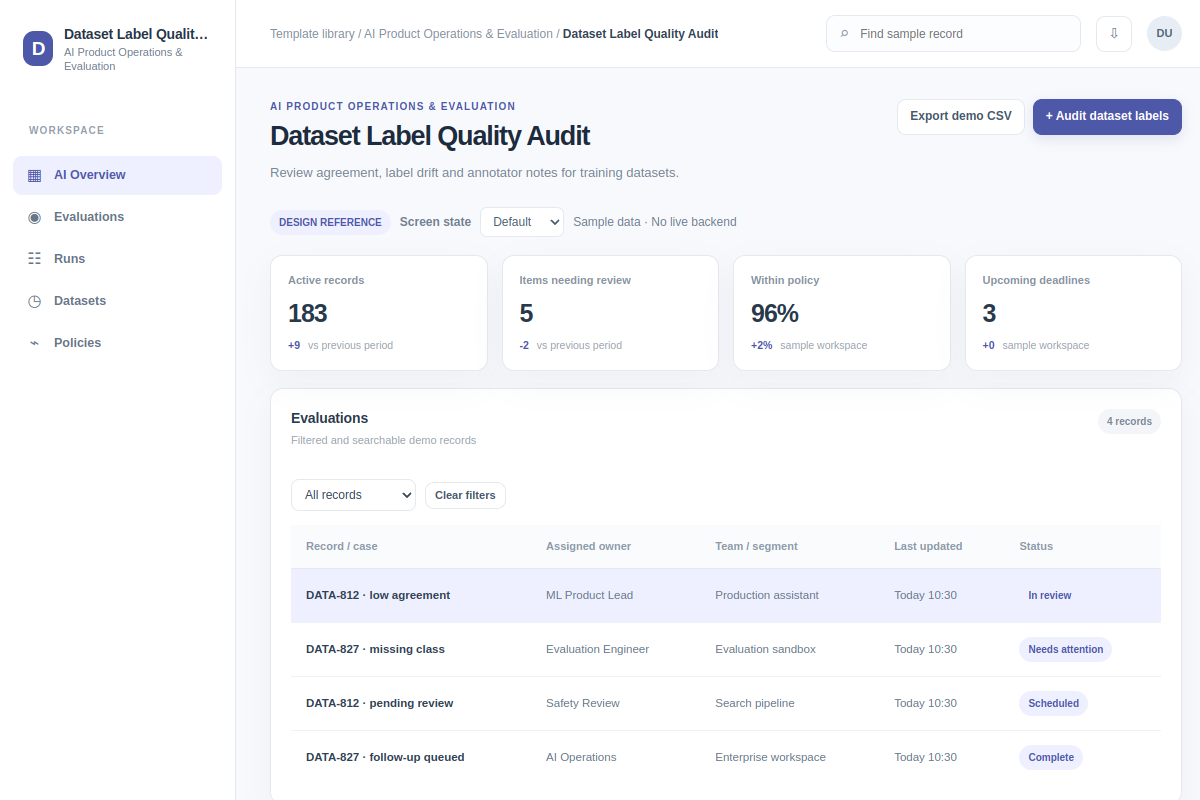Select the DATA-827 · missing class record
The height and width of the screenshot is (800, 1200).
pos(726,649)
